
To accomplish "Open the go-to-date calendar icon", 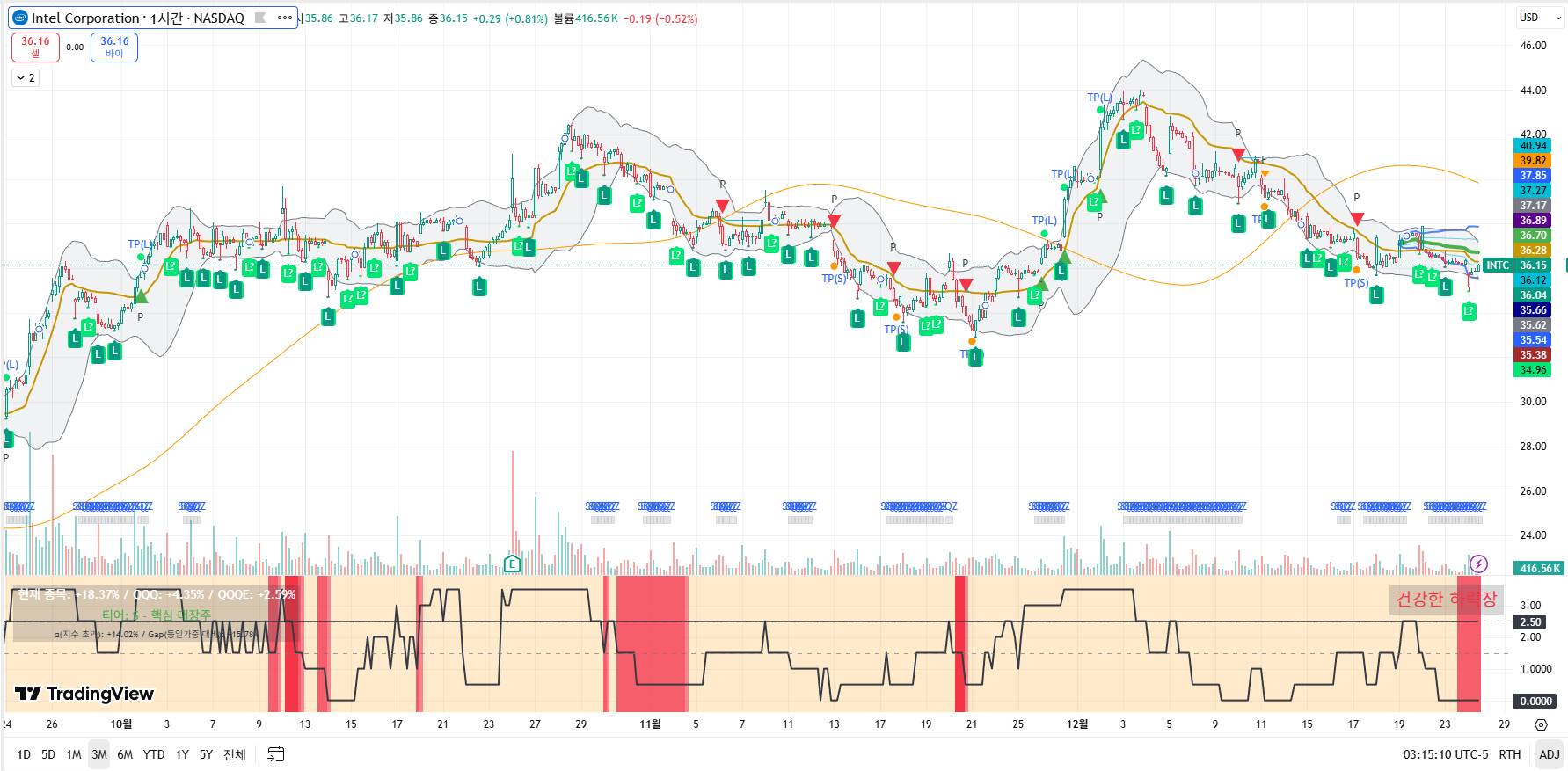I will click(x=276, y=754).
